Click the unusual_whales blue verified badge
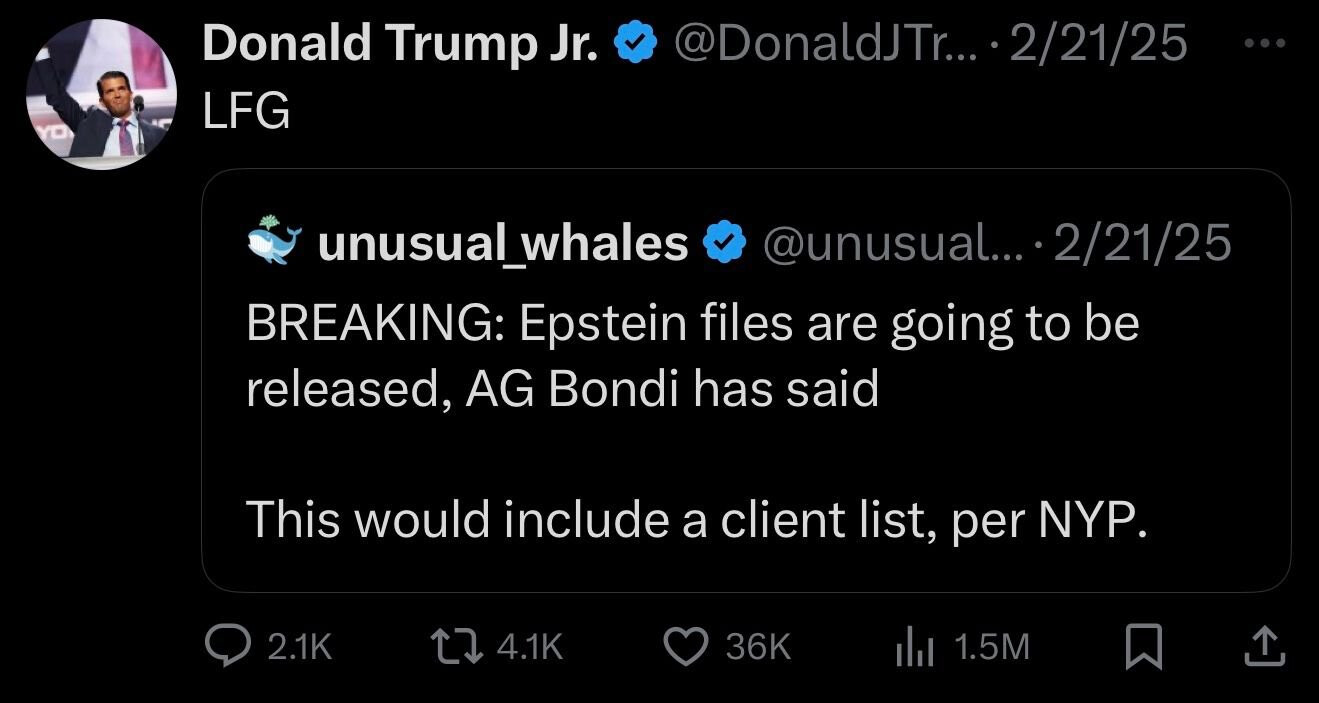Viewport: 1319px width, 703px height. click(727, 243)
